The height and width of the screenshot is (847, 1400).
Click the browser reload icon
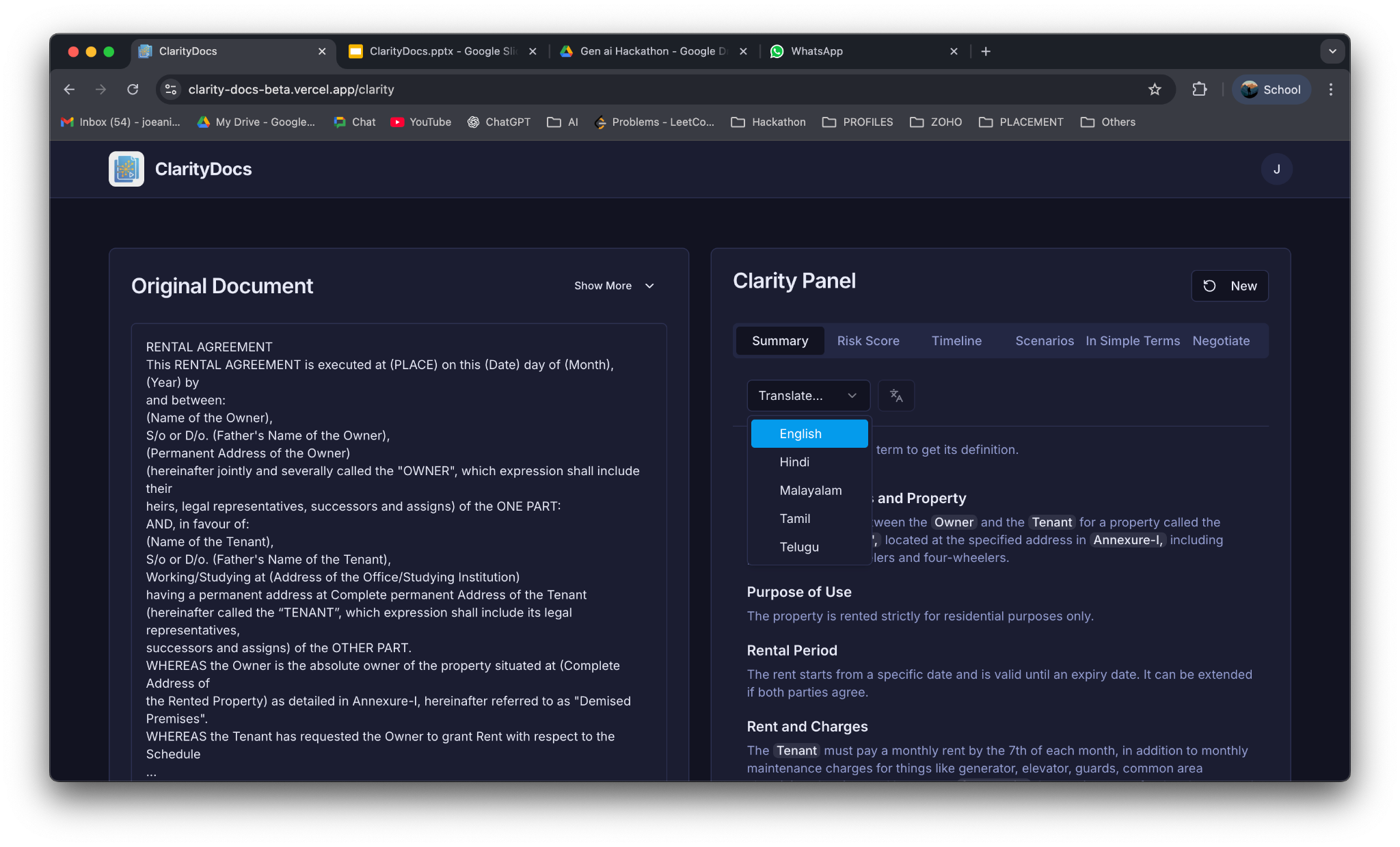coord(133,90)
